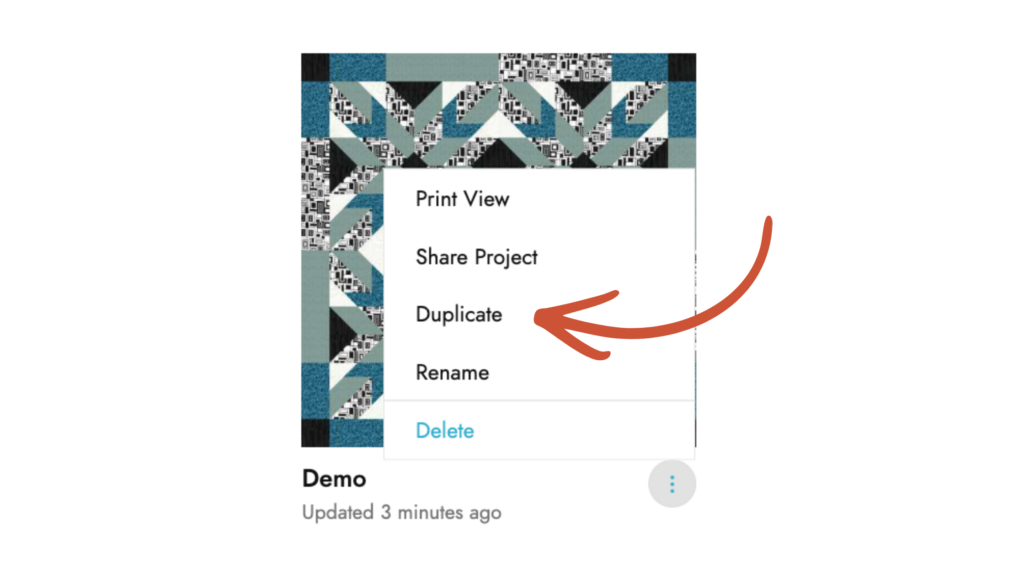
Task: Rename the Demo project from the menu
Action: 452,373
